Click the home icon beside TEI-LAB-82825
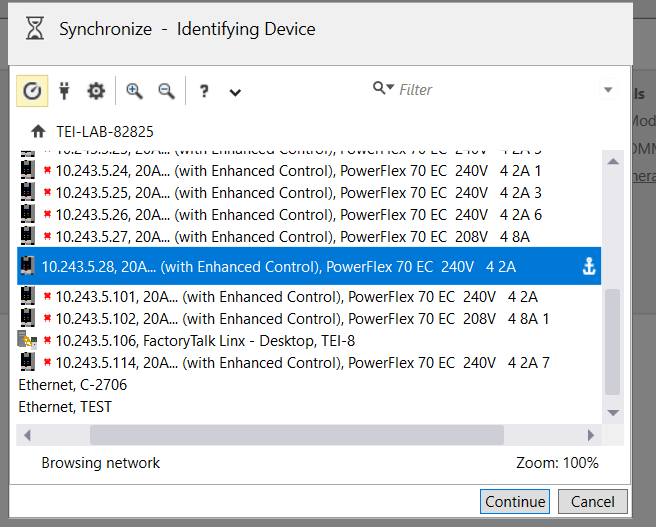 38,131
